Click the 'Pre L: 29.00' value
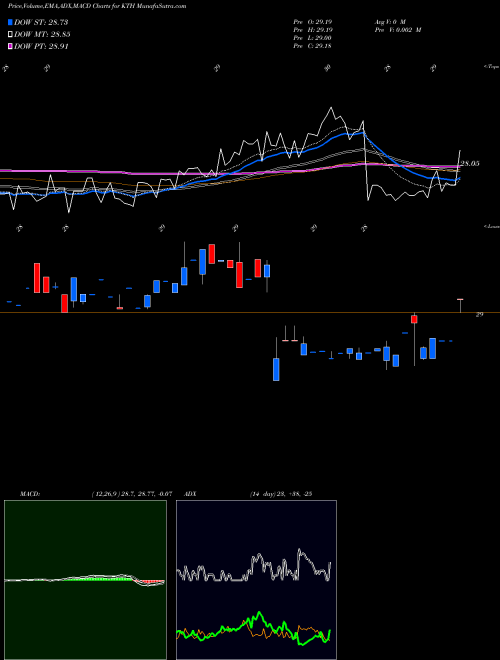 [313, 38]
